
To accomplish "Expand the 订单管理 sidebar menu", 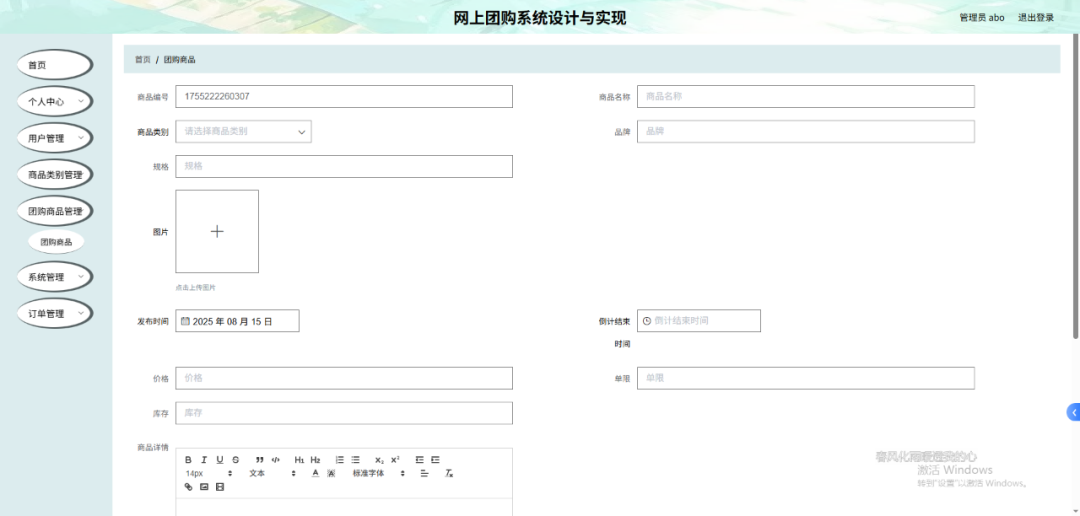I will (x=55, y=313).
